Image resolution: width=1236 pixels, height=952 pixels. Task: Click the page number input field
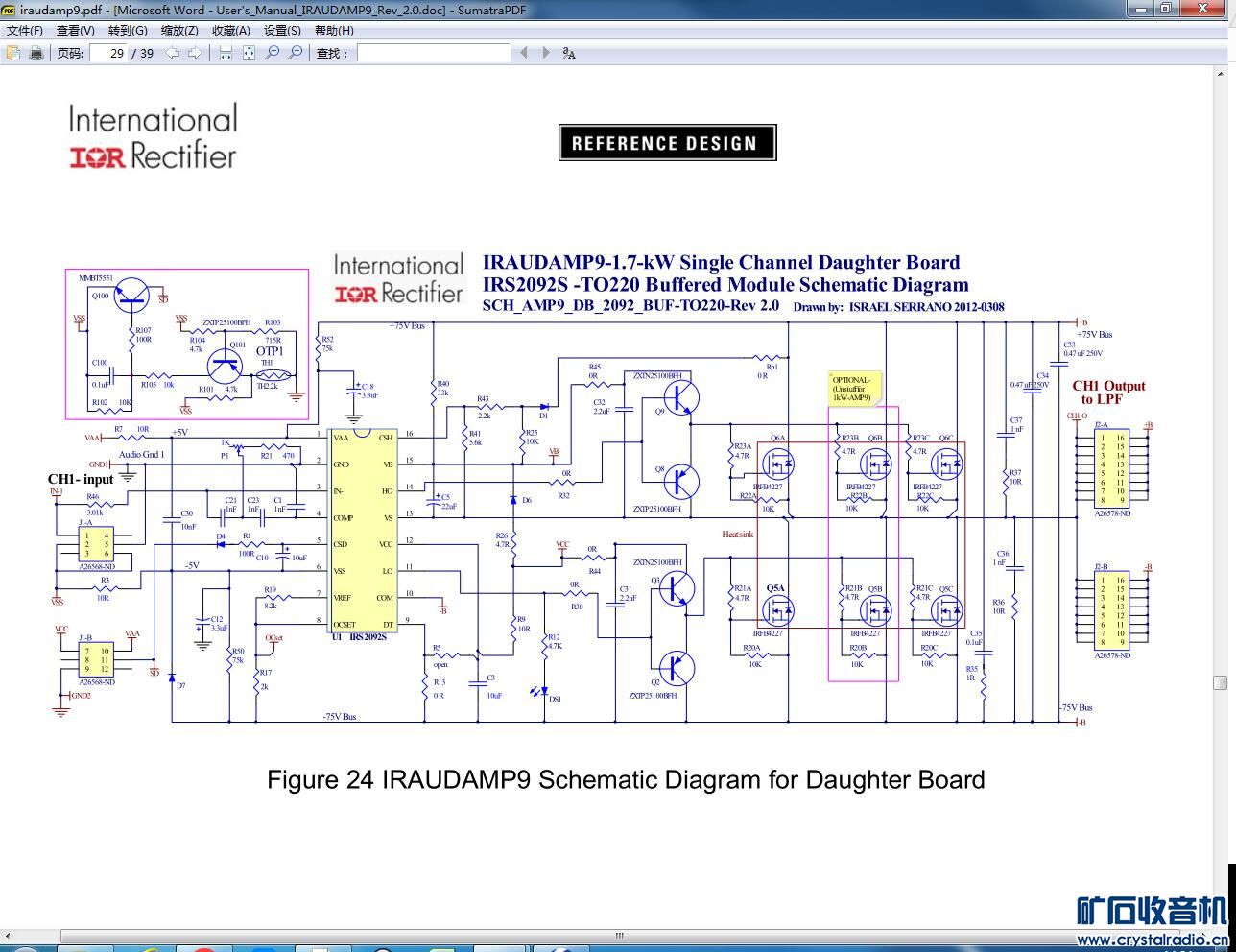[x=109, y=53]
